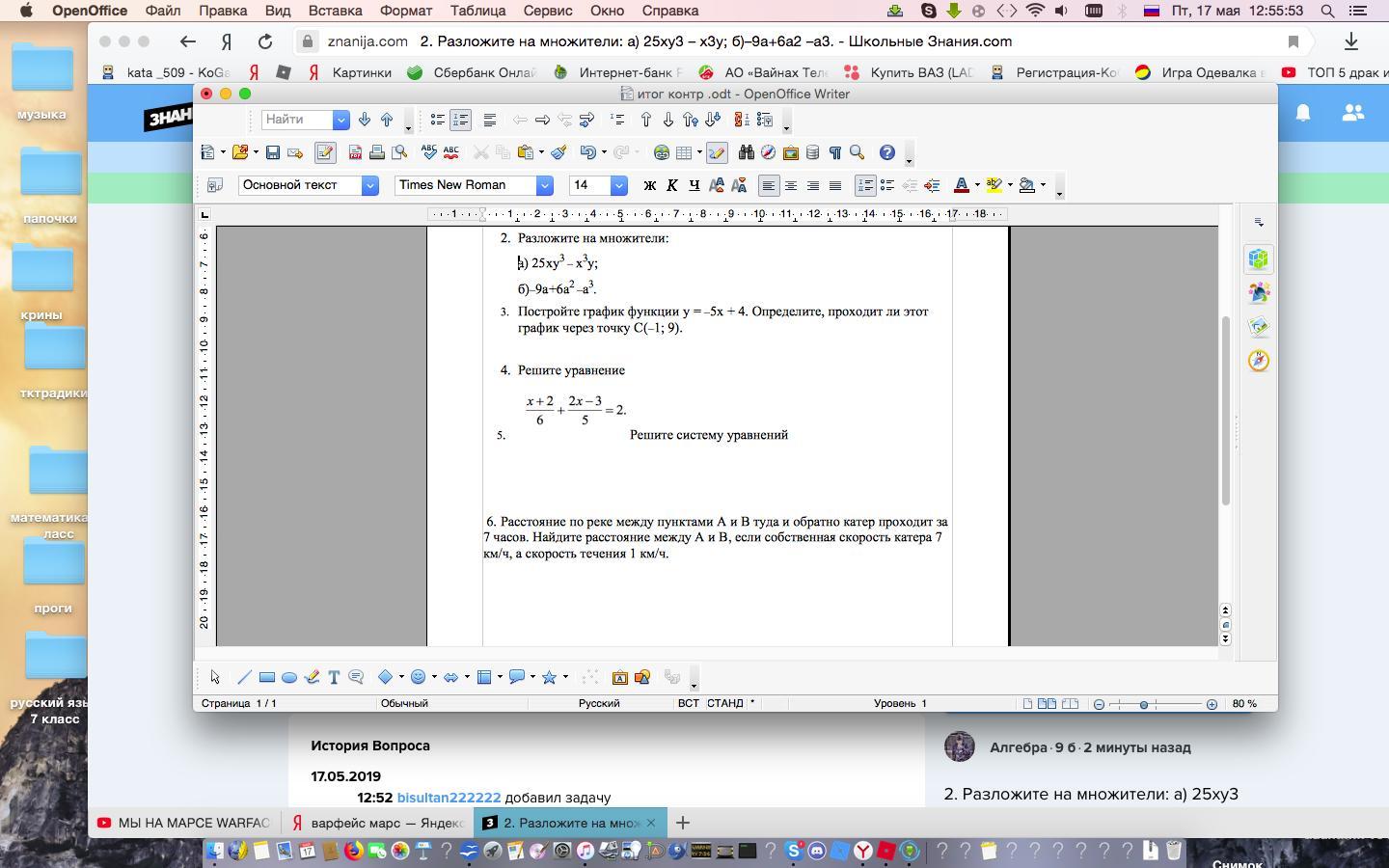Expand the paragraph style dropdown Основной текст
The height and width of the screenshot is (868, 1389).
[x=369, y=185]
